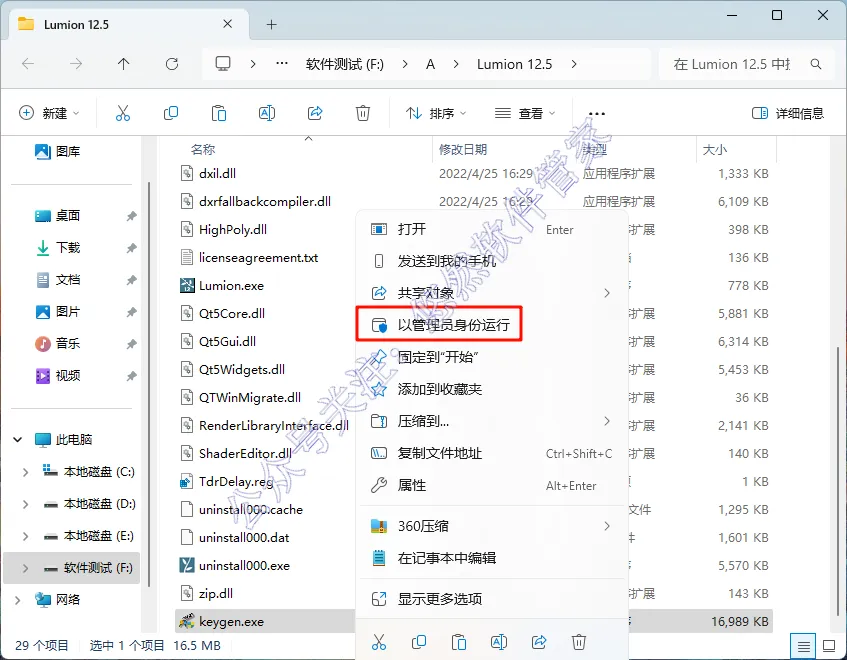Click the Cut icon at the context menu bottom
The image size is (847, 660).
pyautogui.click(x=379, y=642)
